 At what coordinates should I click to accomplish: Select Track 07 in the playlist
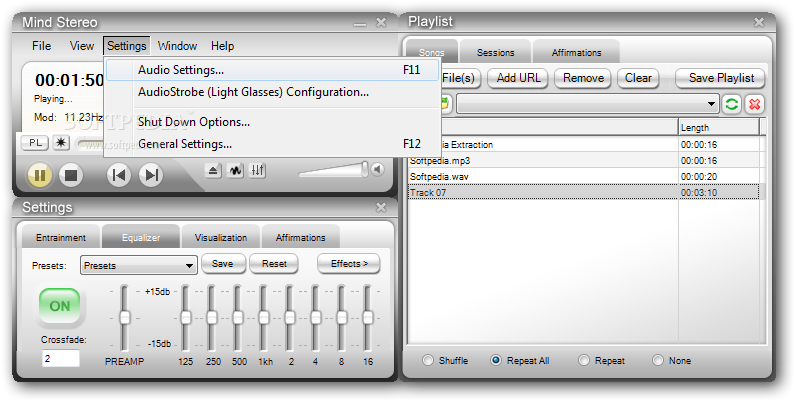point(584,192)
